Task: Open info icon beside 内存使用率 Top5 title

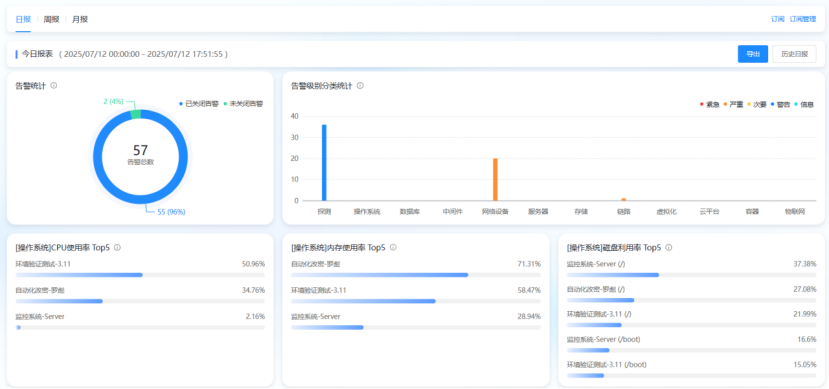Action: (x=393, y=247)
